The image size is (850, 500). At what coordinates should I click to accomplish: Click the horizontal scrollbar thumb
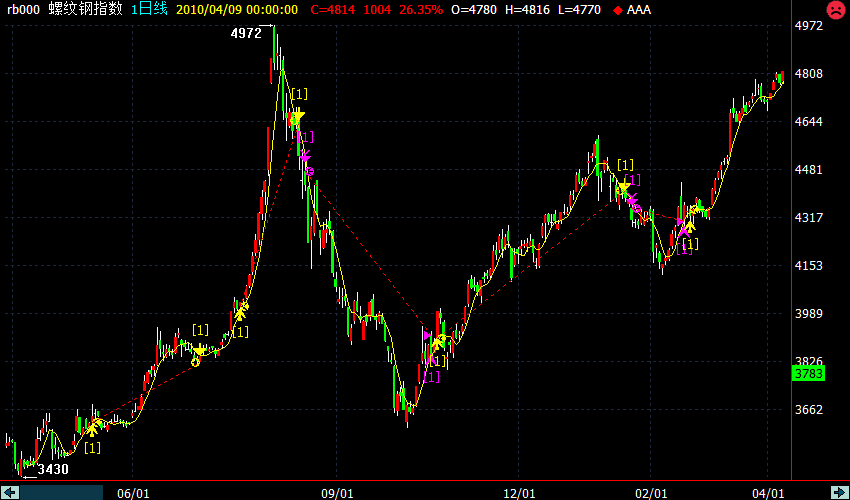62,491
